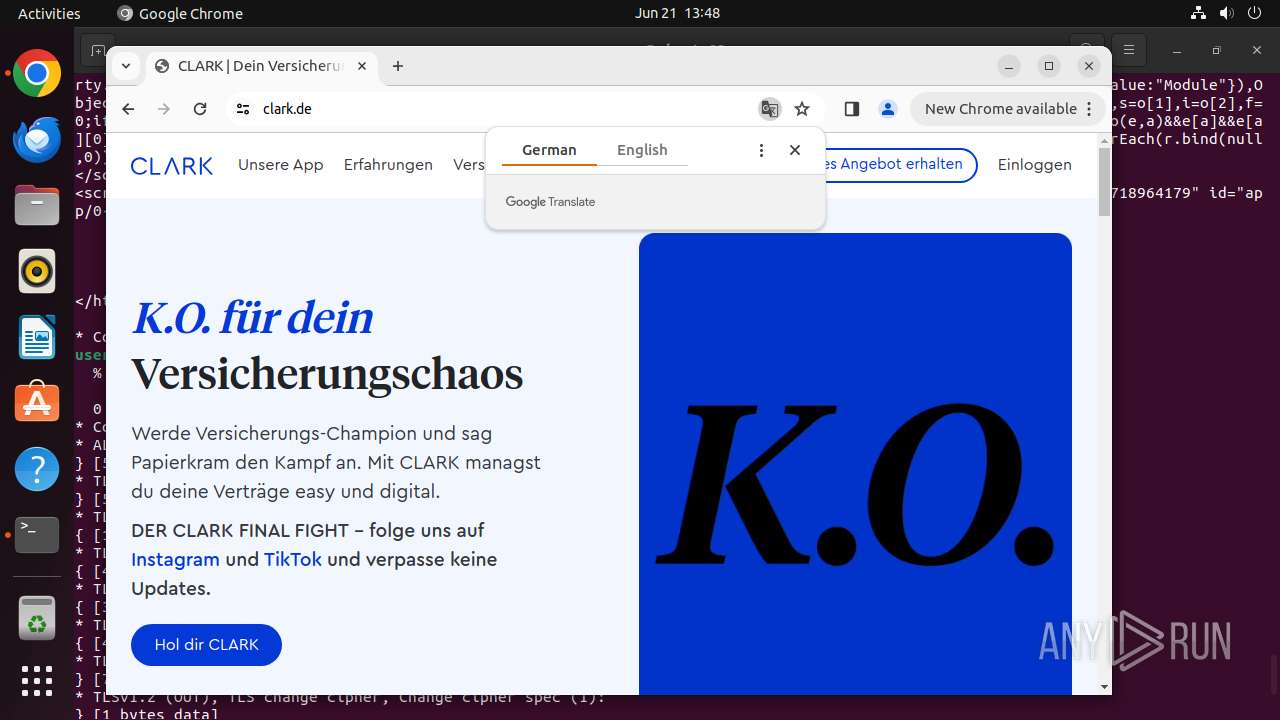This screenshot has width=1280, height=720.
Task: Click the blue K.O. hero image
Action: click(x=855, y=464)
